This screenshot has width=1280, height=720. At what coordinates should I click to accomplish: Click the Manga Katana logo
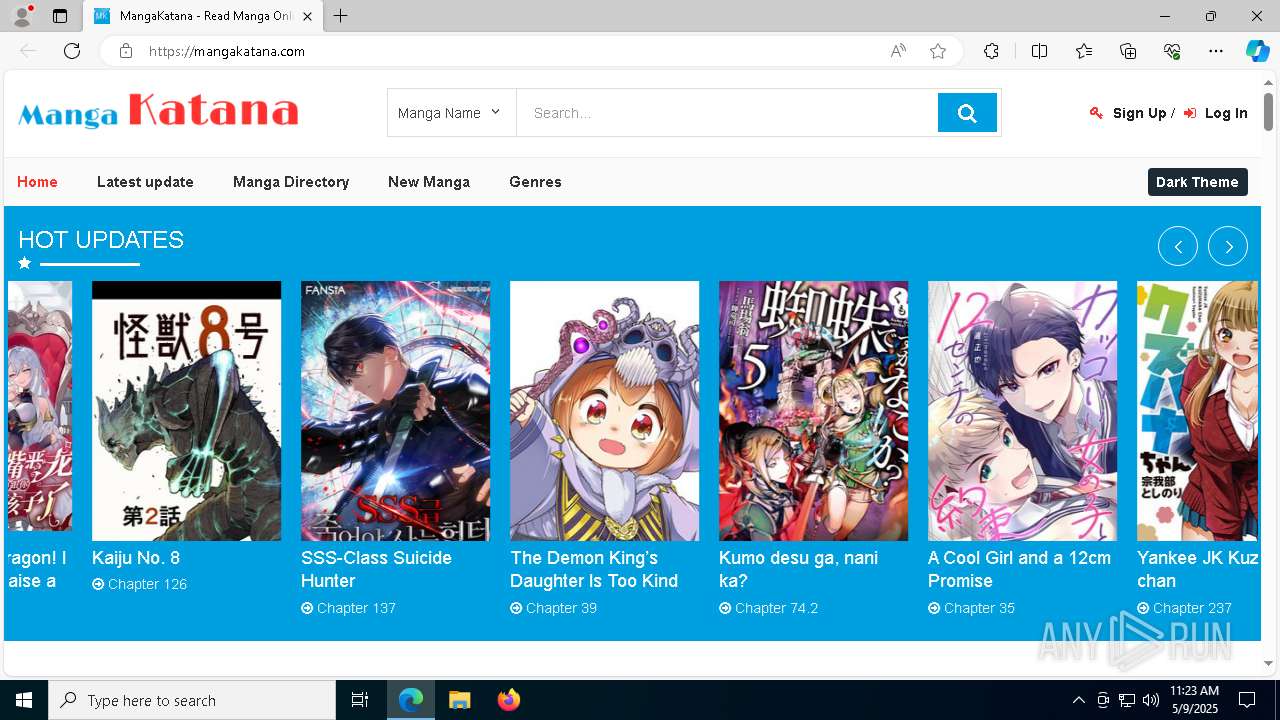(158, 111)
